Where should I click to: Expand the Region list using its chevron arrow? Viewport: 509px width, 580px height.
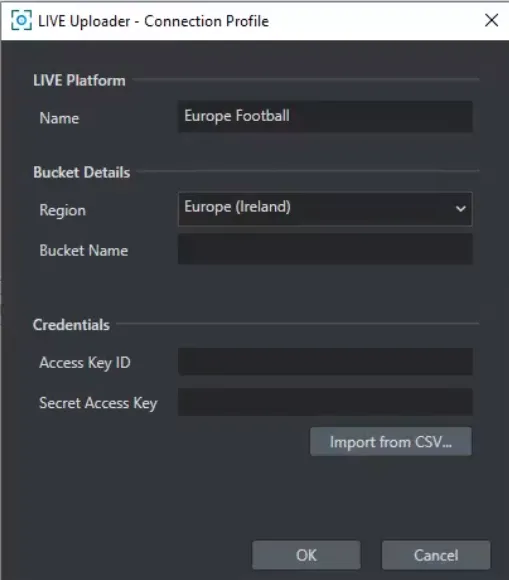[x=461, y=209]
